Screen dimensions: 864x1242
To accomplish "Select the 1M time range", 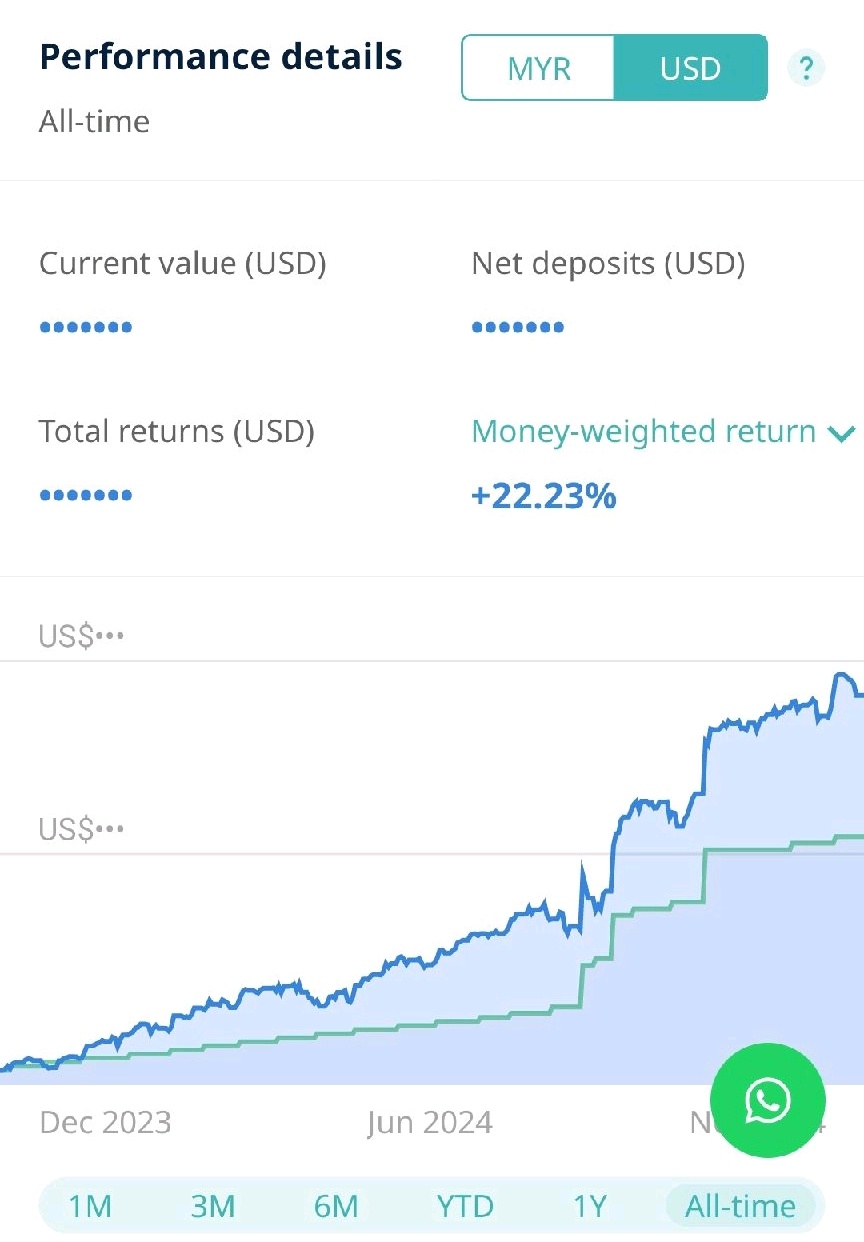I will tap(90, 1206).
